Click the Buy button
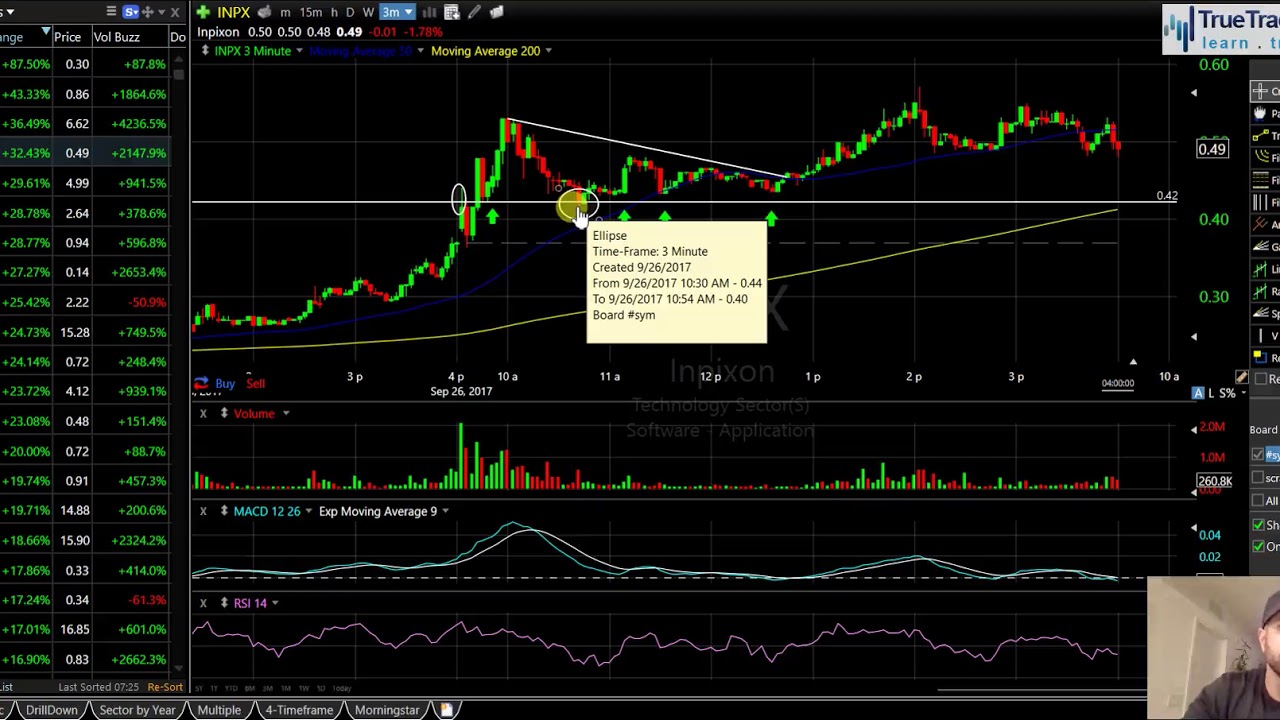 point(225,383)
